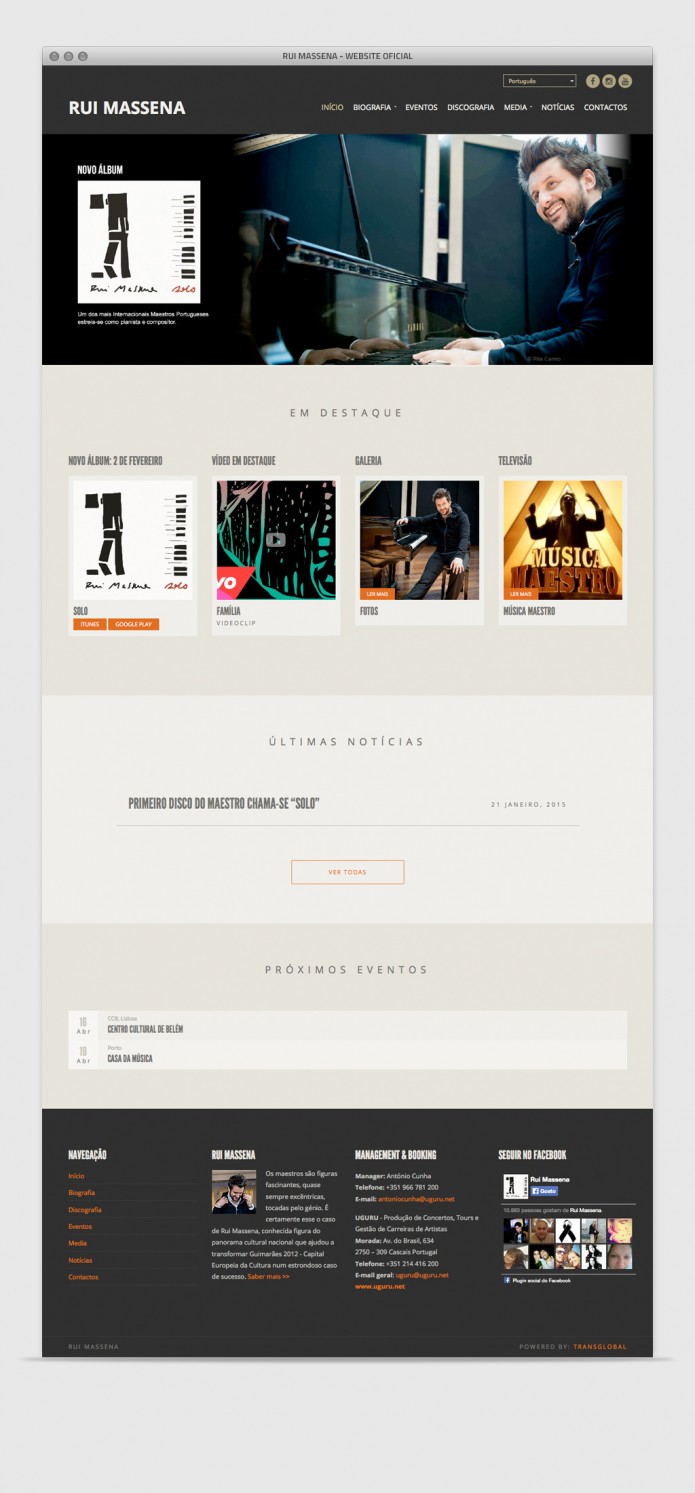Click the Google Play button under Solo
The width and height of the screenshot is (695, 1493).
point(134,624)
